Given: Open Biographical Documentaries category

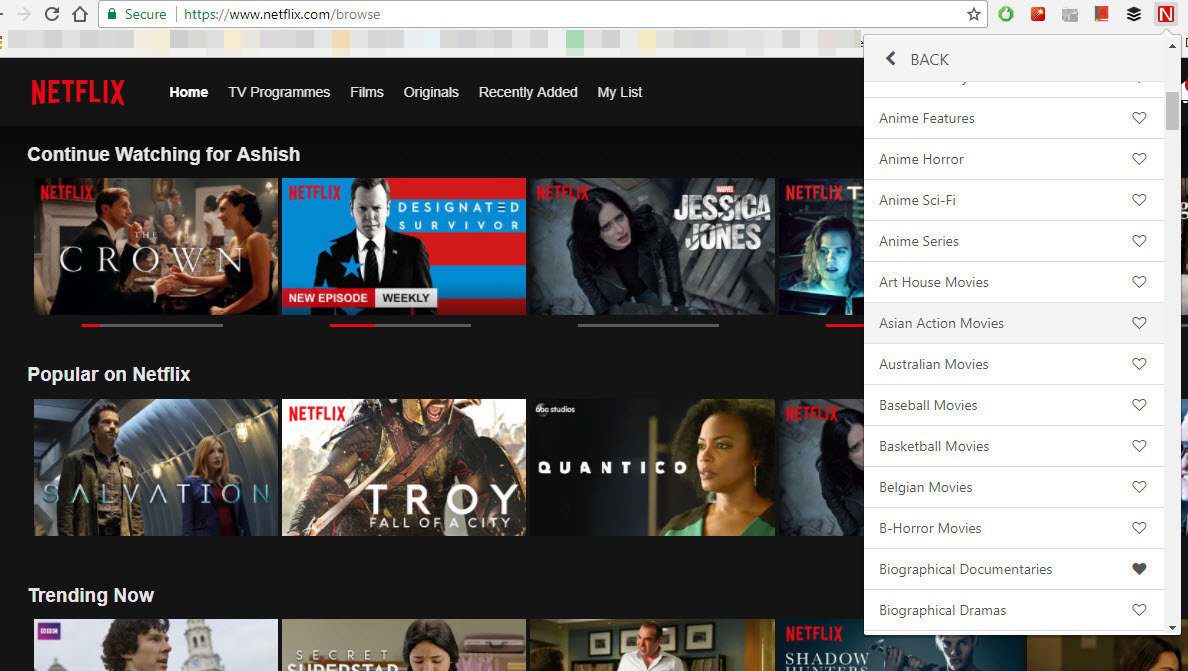Looking at the screenshot, I should (965, 569).
